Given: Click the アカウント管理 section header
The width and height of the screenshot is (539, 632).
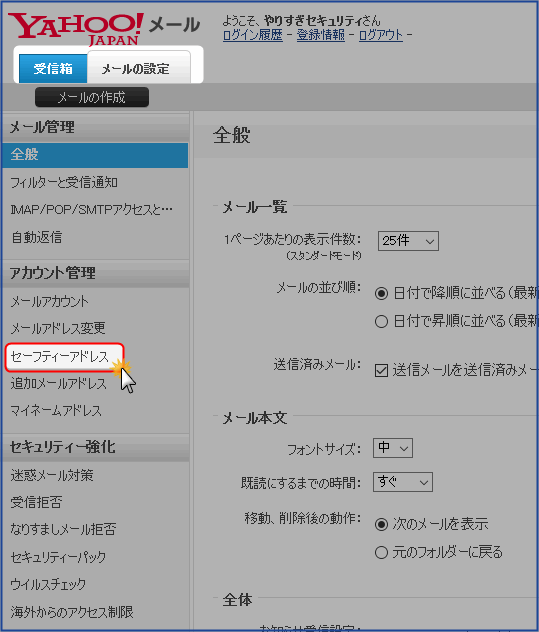Looking at the screenshot, I should 95,273.
